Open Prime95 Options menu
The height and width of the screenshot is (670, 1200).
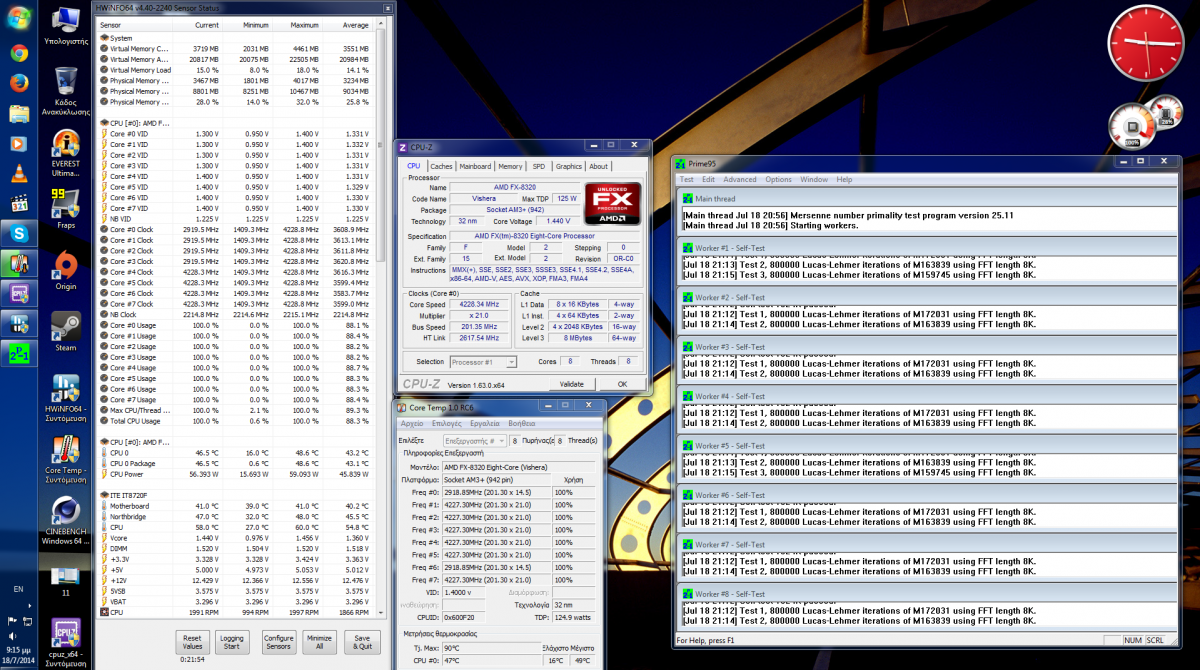[779, 180]
